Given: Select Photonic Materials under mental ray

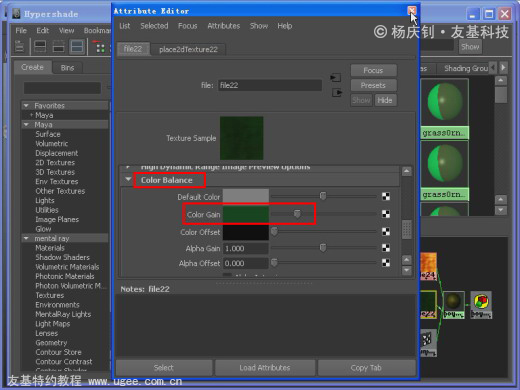Looking at the screenshot, I should 65,276.
